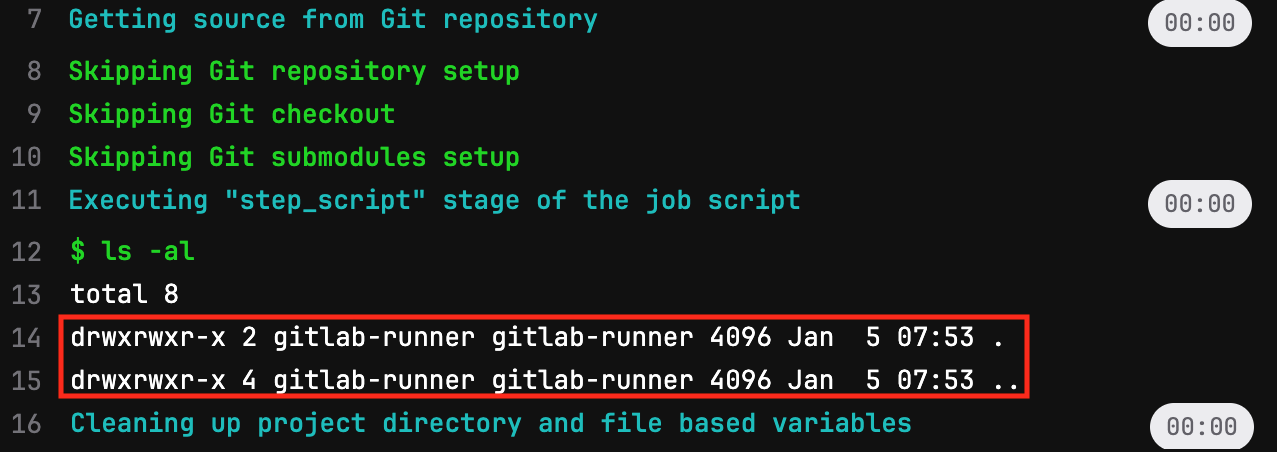Screen dimensions: 1277x452
Task: Open line number 7 anchor link
Action: coord(34,19)
